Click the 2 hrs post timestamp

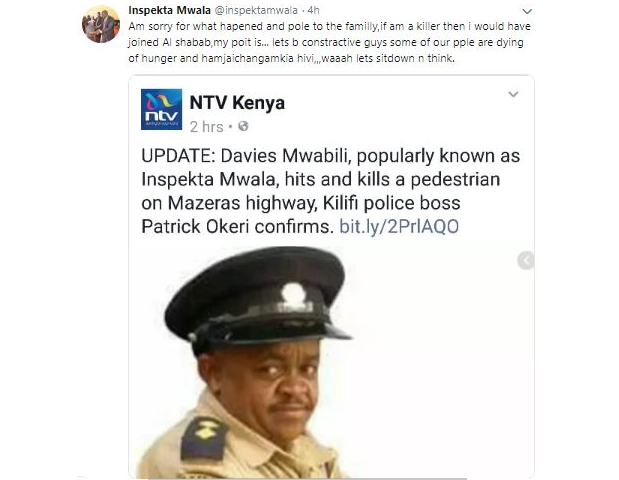pyautogui.click(x=206, y=127)
